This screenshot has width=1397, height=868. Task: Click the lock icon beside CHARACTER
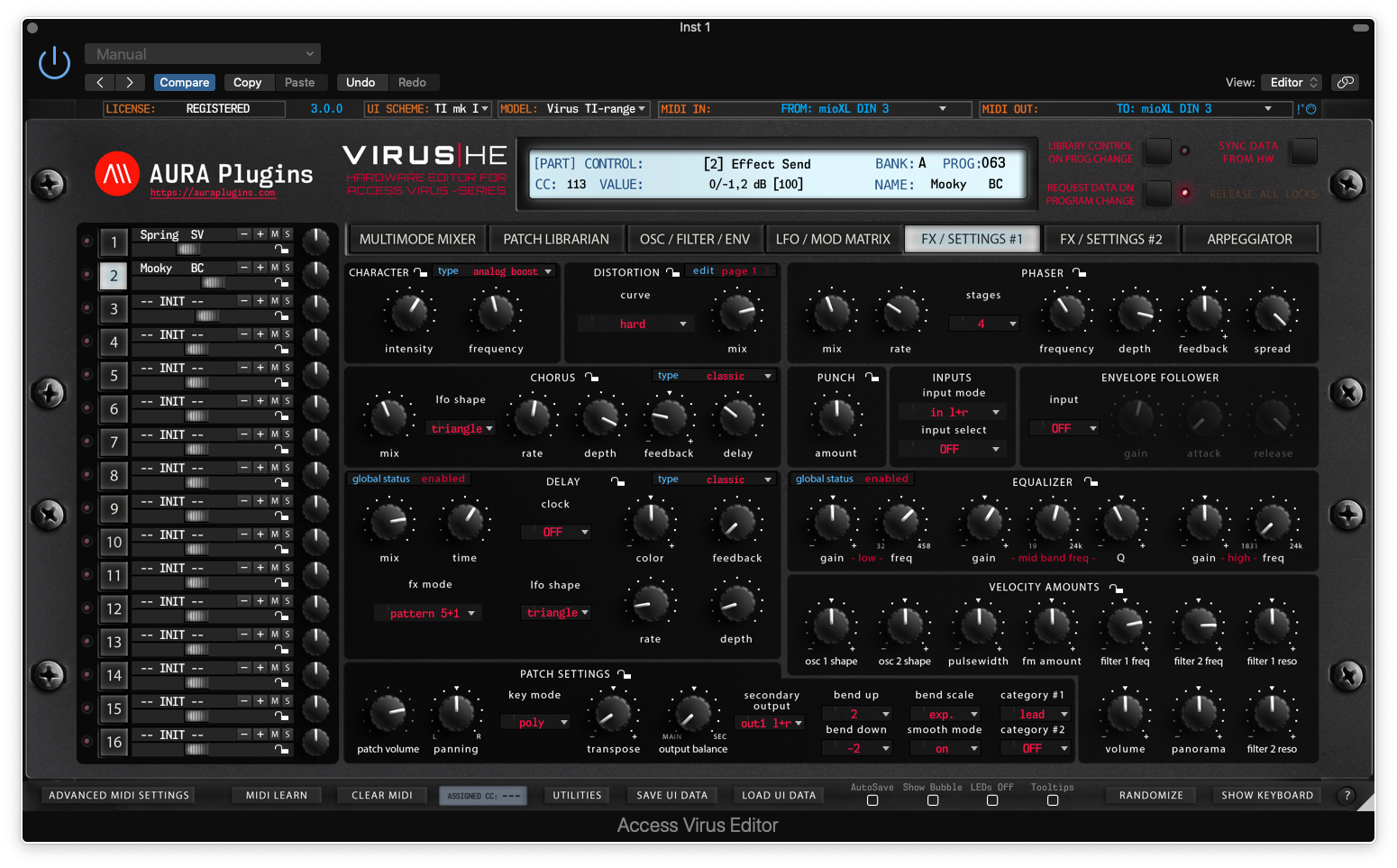420,272
